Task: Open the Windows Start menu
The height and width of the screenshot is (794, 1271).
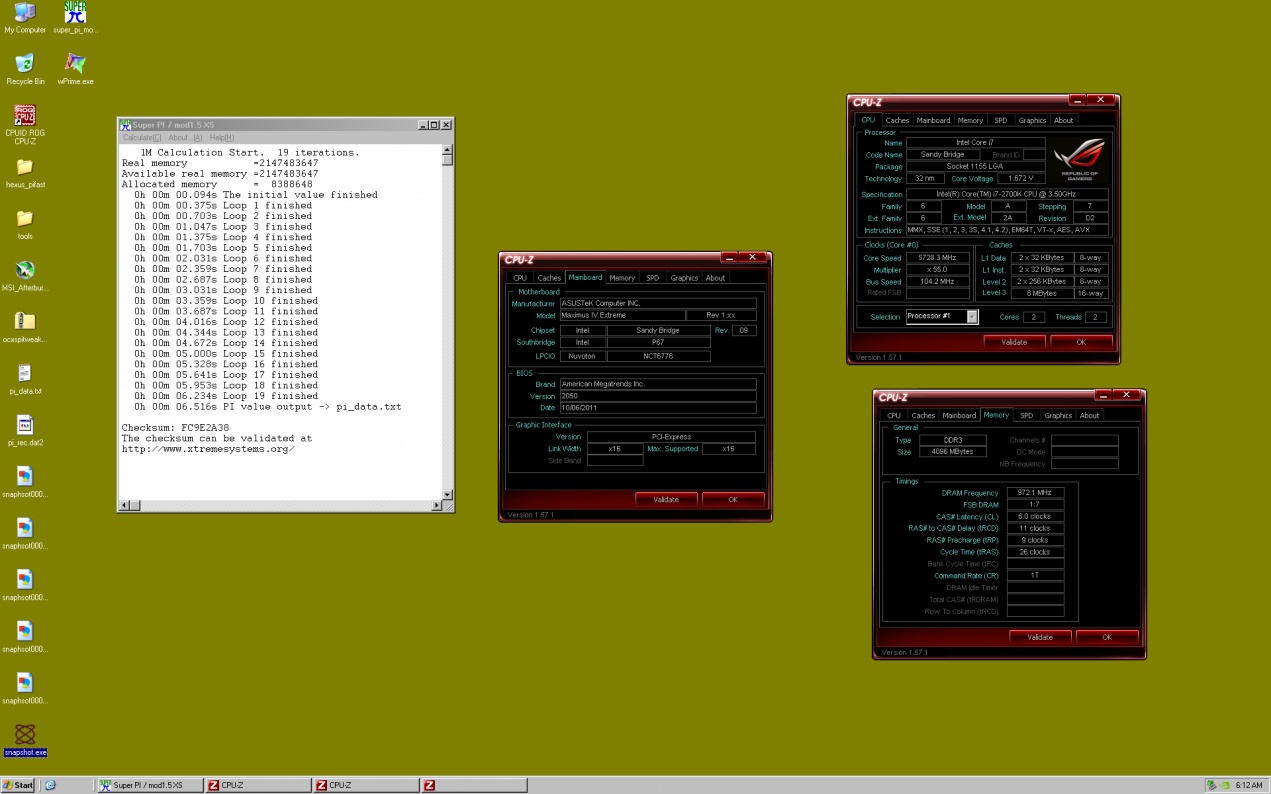Action: [x=18, y=785]
